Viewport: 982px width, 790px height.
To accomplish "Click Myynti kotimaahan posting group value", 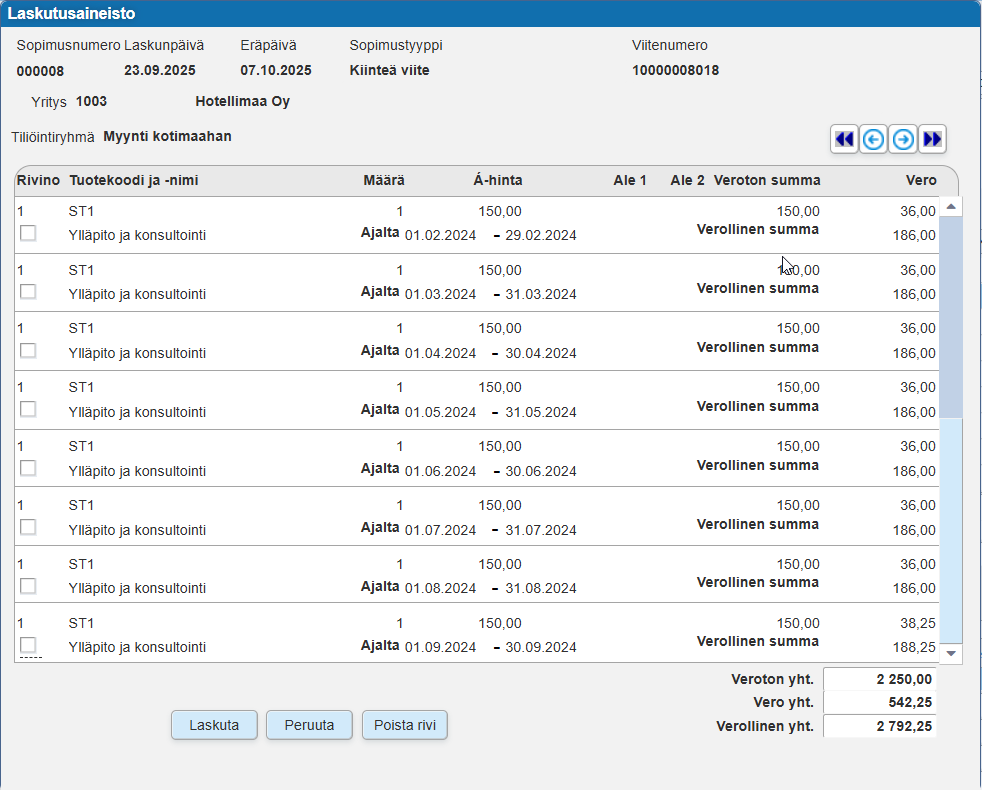I will (167, 137).
